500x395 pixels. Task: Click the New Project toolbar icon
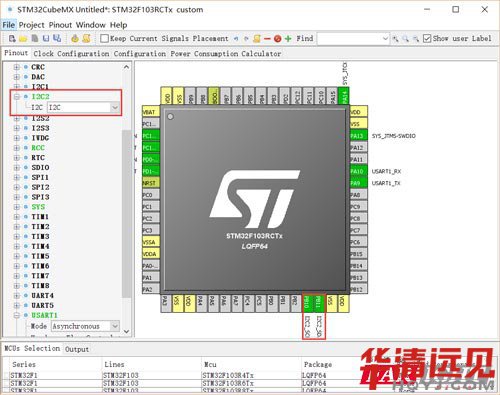click(x=12, y=39)
